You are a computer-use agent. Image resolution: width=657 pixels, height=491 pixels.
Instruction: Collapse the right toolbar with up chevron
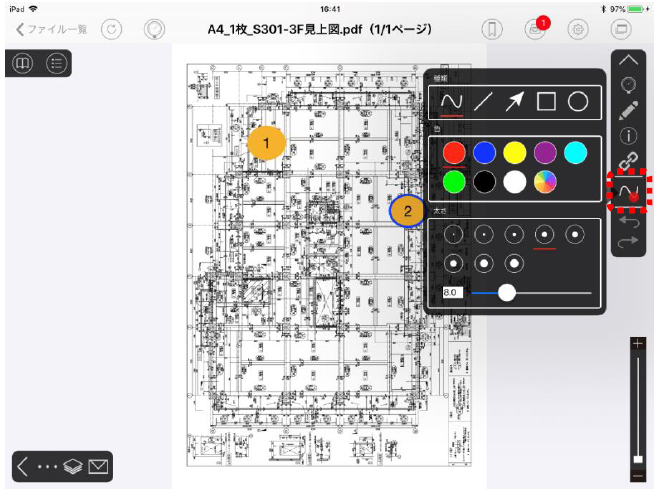click(629, 61)
